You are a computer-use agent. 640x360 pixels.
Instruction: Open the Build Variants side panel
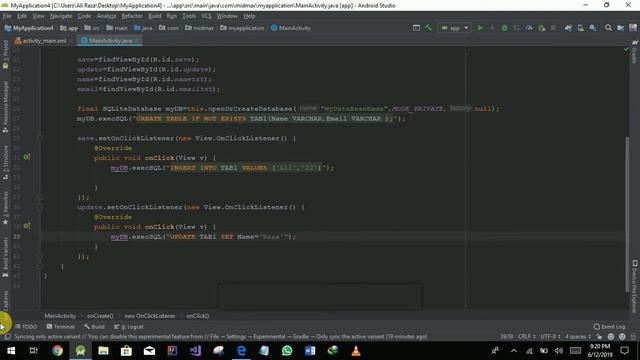pyautogui.click(x=5, y=257)
